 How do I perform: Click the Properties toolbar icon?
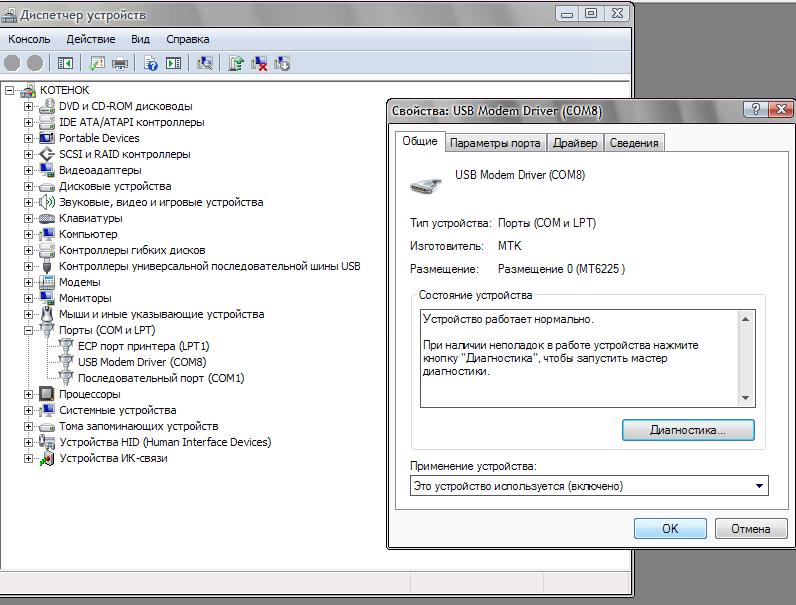pos(97,63)
